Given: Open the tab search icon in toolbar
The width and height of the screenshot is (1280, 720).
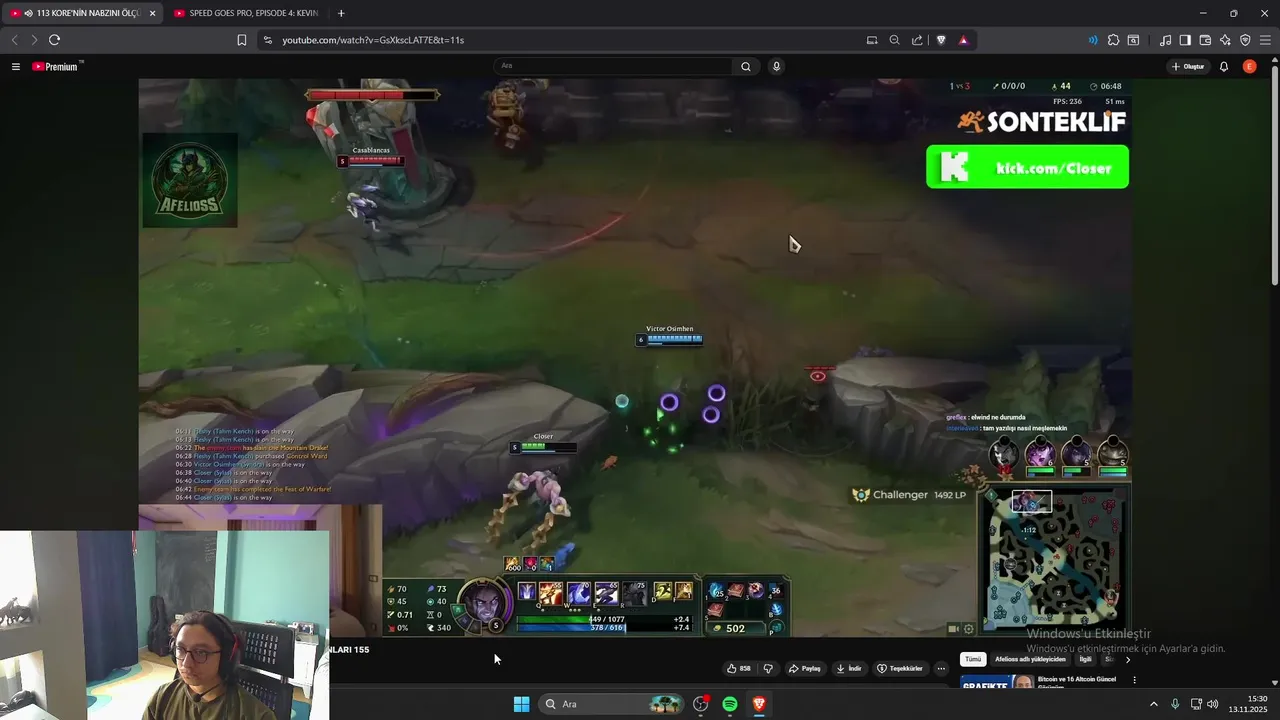Looking at the screenshot, I should coord(1133,40).
